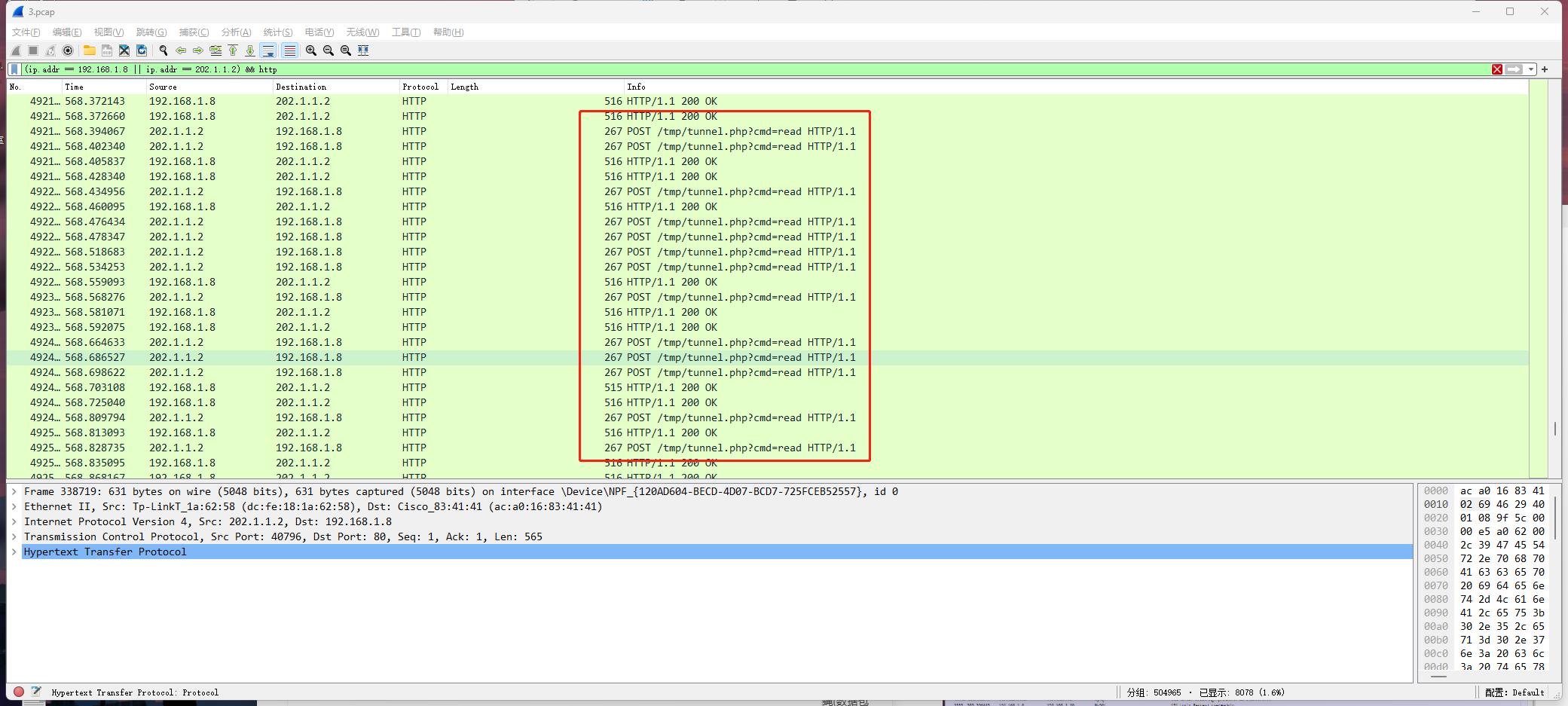
Task: Go back in packet history arrow
Action: click(181, 50)
